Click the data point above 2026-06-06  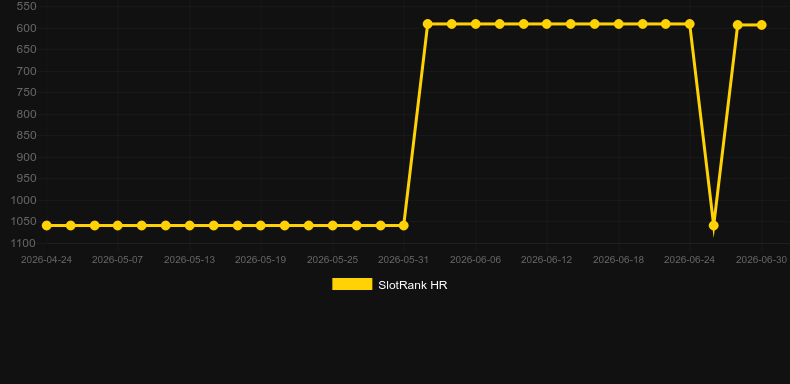pyautogui.click(x=476, y=24)
